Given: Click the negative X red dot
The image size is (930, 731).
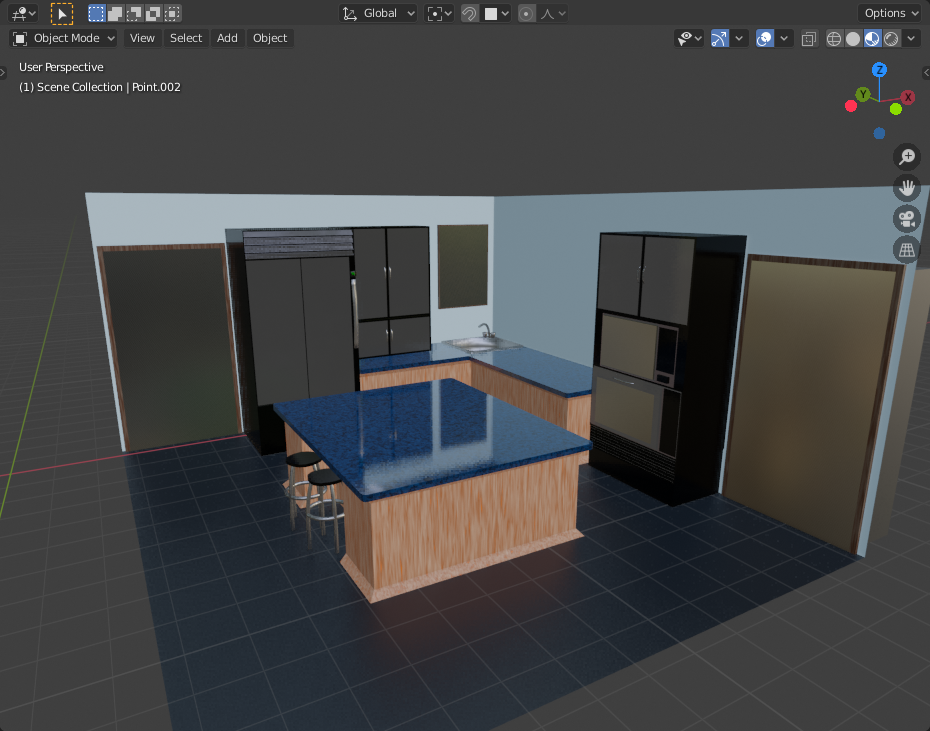Looking at the screenshot, I should (851, 106).
